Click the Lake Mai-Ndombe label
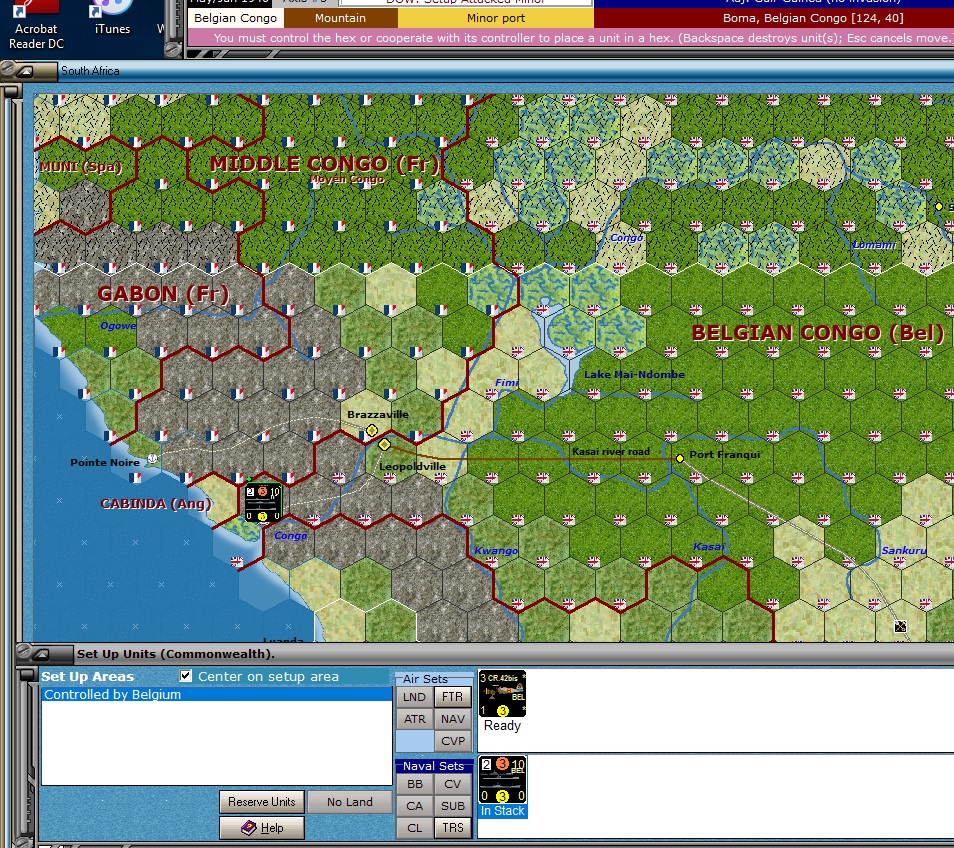This screenshot has width=954, height=848. point(634,374)
